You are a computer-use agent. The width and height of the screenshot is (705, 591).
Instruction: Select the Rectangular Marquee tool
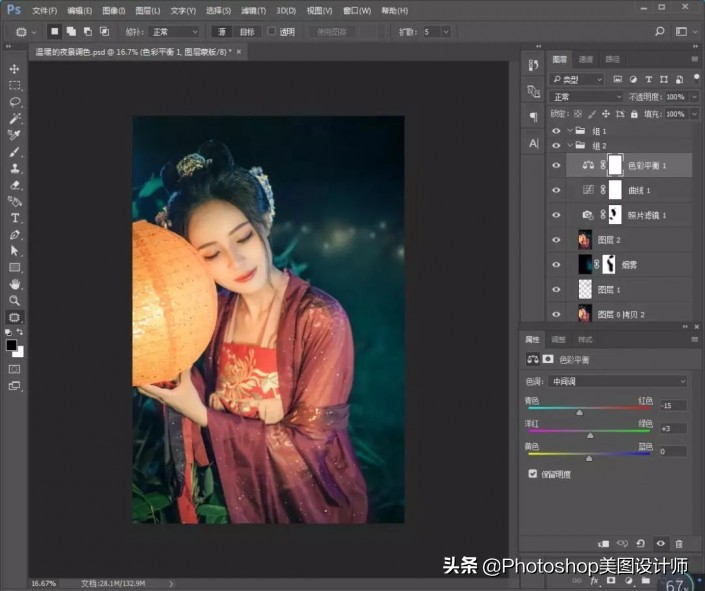pos(14,85)
